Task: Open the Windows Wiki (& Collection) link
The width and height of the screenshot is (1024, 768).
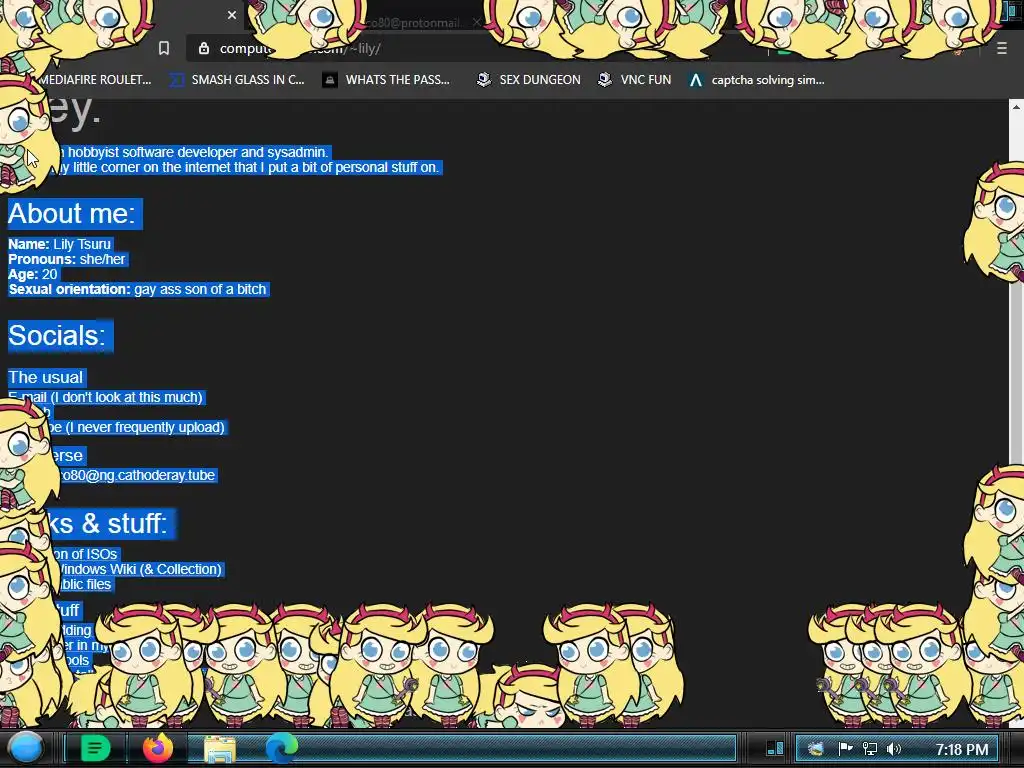Action: pyautogui.click(x=140, y=569)
